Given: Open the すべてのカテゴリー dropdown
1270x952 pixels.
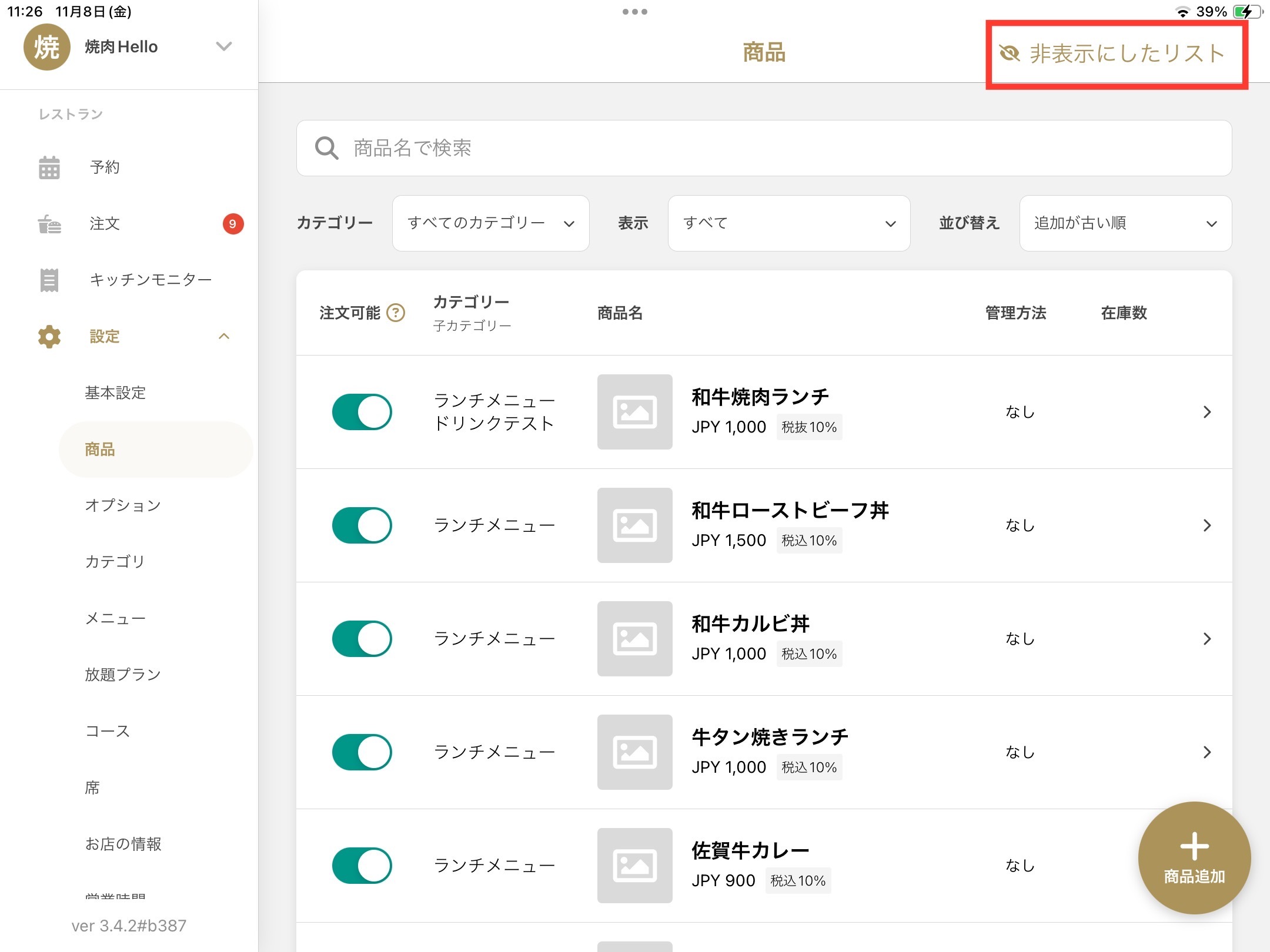Looking at the screenshot, I should [x=490, y=223].
